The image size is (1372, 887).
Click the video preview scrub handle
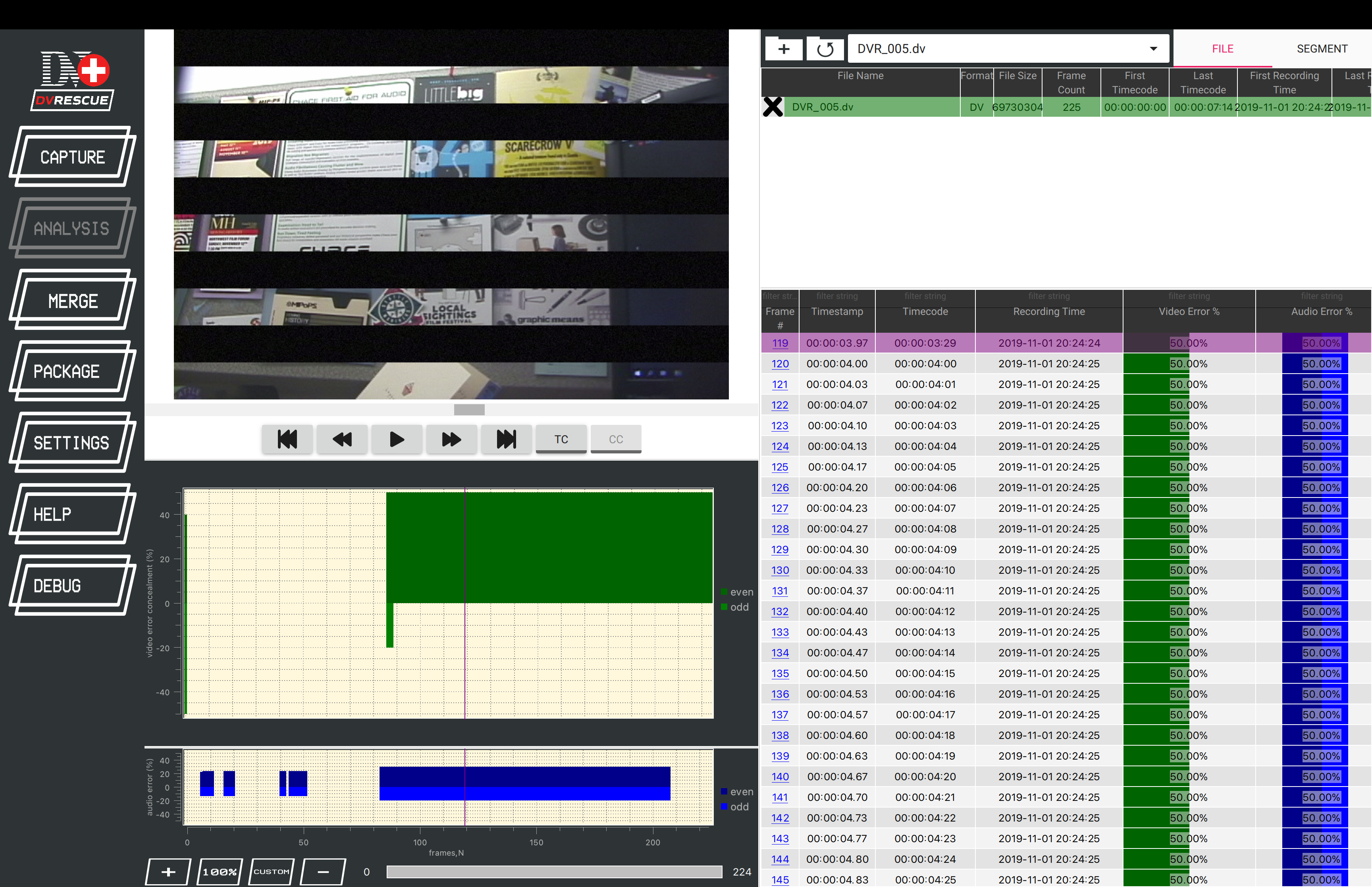pyautogui.click(x=469, y=409)
